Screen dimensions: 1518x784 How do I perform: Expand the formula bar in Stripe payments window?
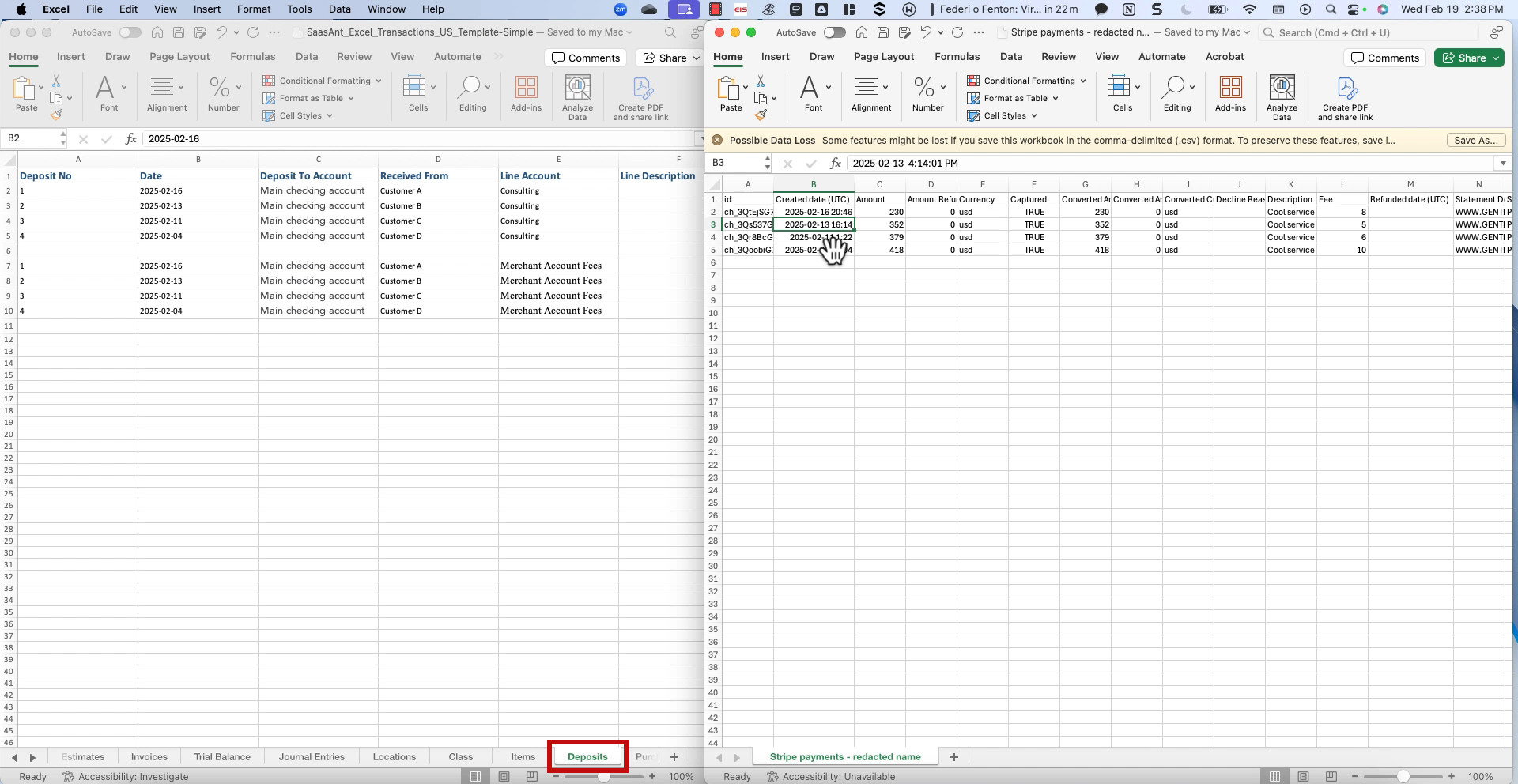coord(1502,163)
